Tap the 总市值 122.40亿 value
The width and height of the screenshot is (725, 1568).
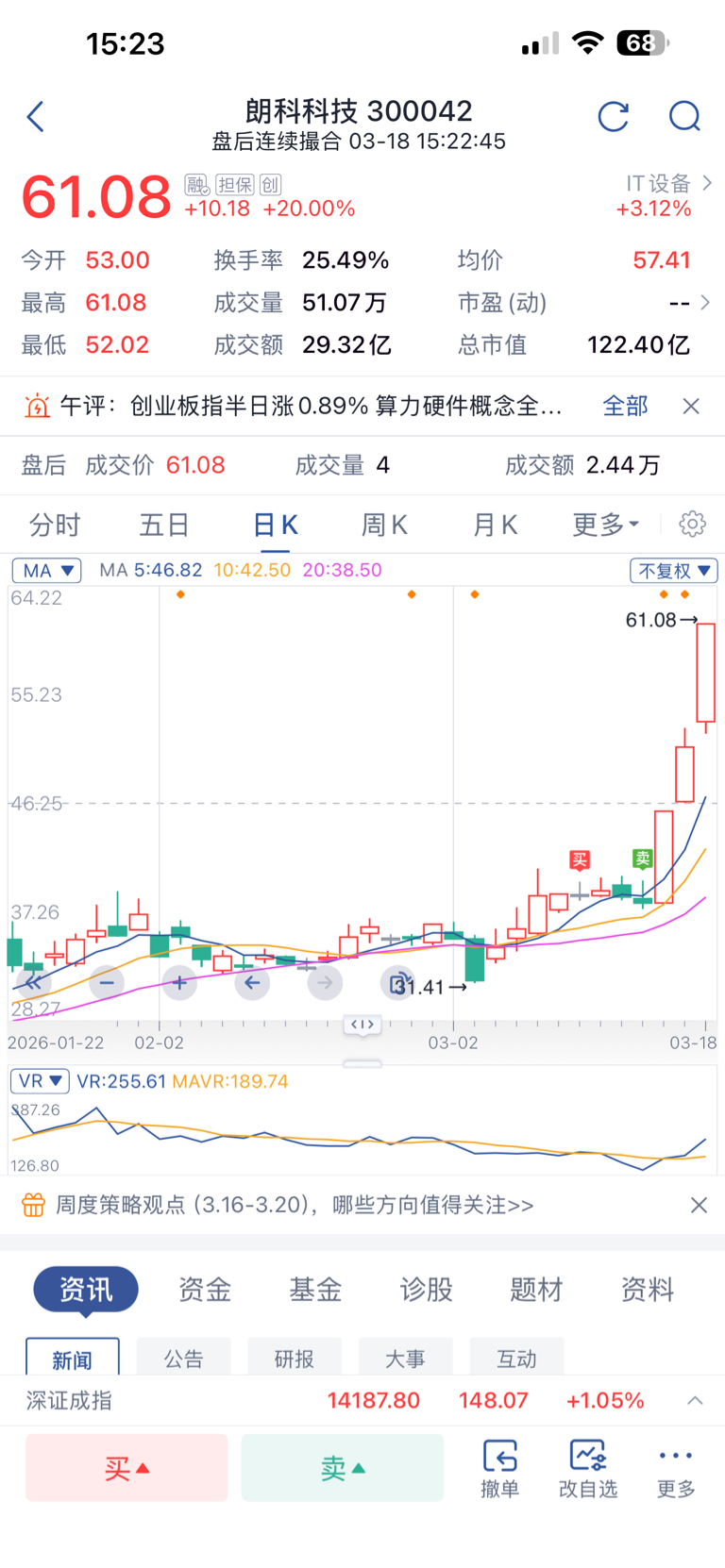638,345
